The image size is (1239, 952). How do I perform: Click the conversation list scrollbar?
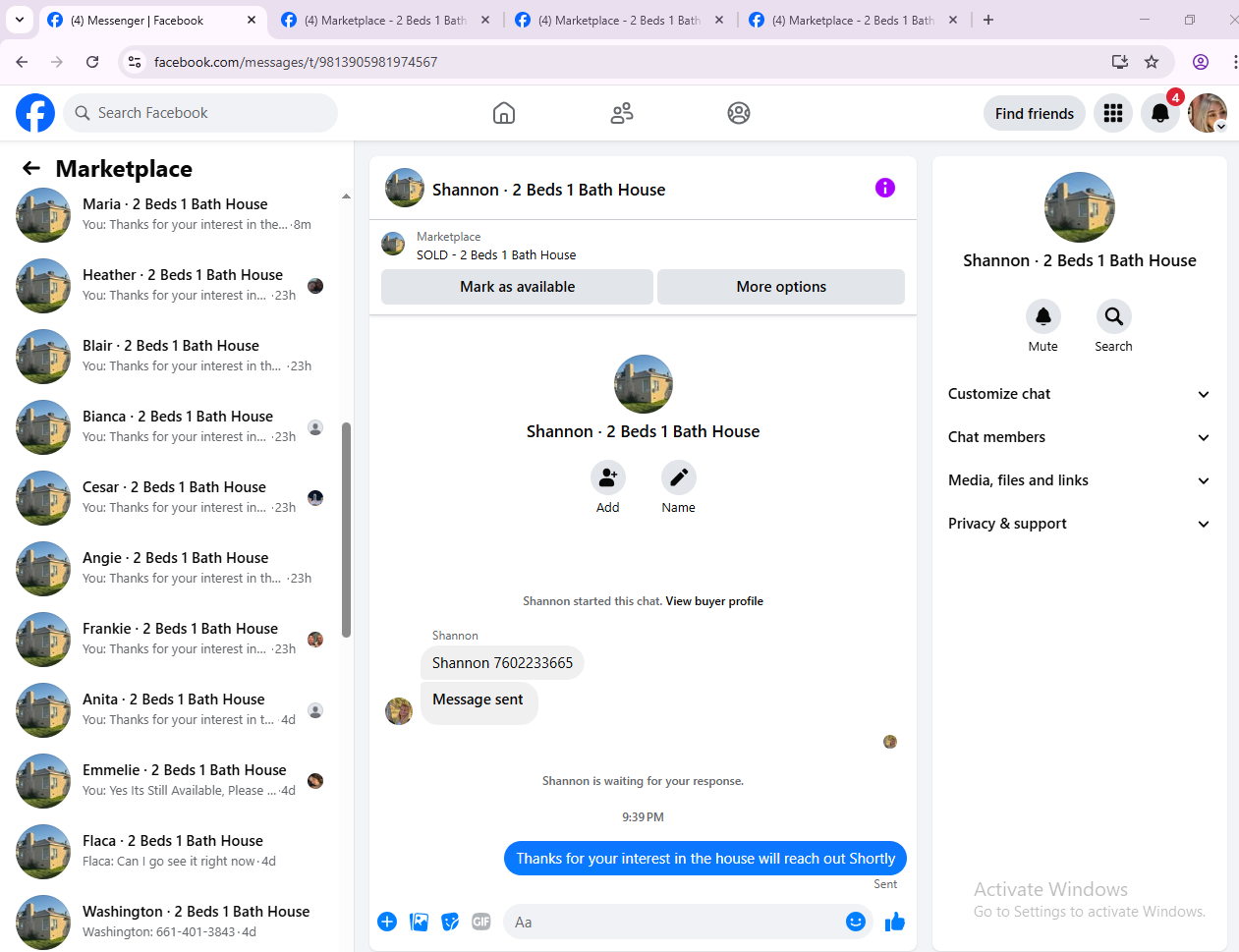[346, 531]
